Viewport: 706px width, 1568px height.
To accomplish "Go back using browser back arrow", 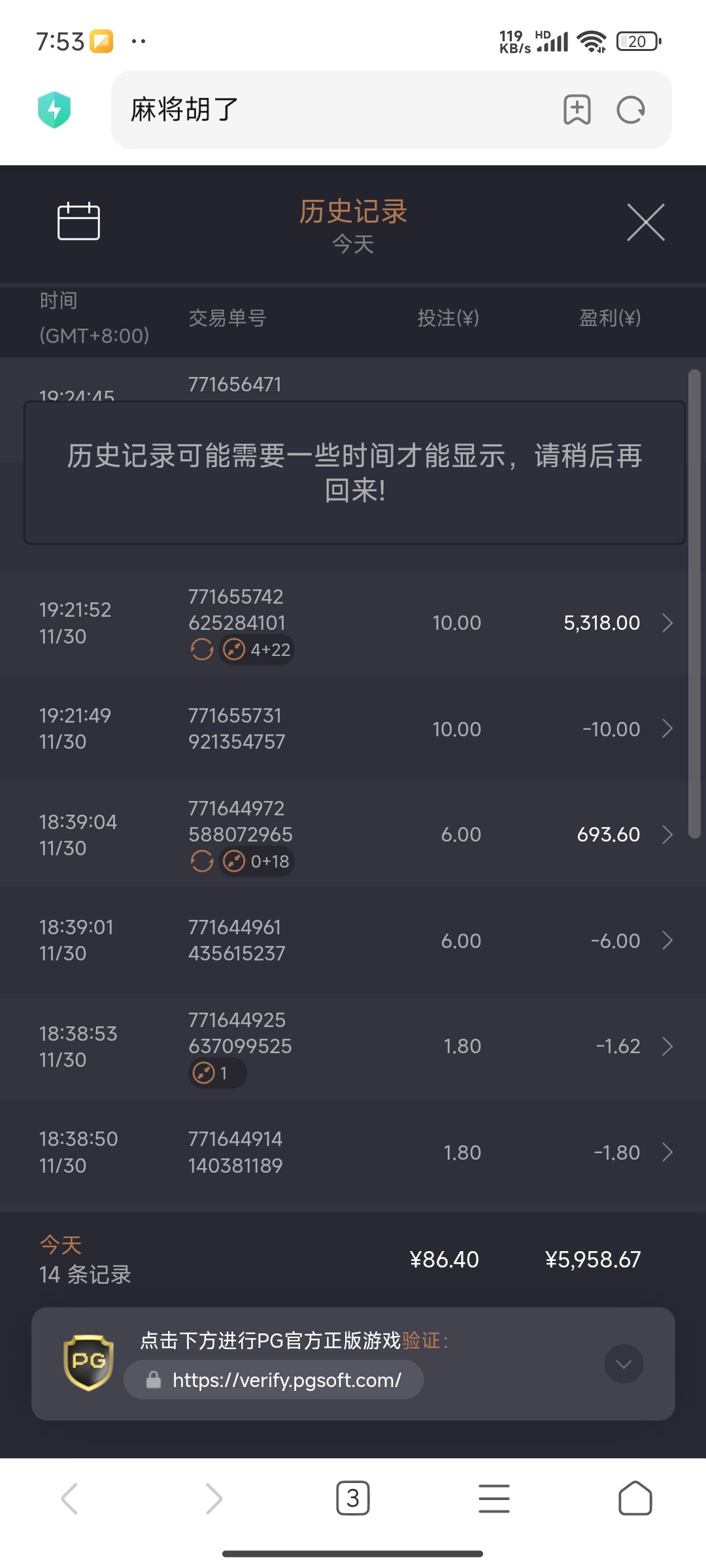I will tap(70, 1498).
